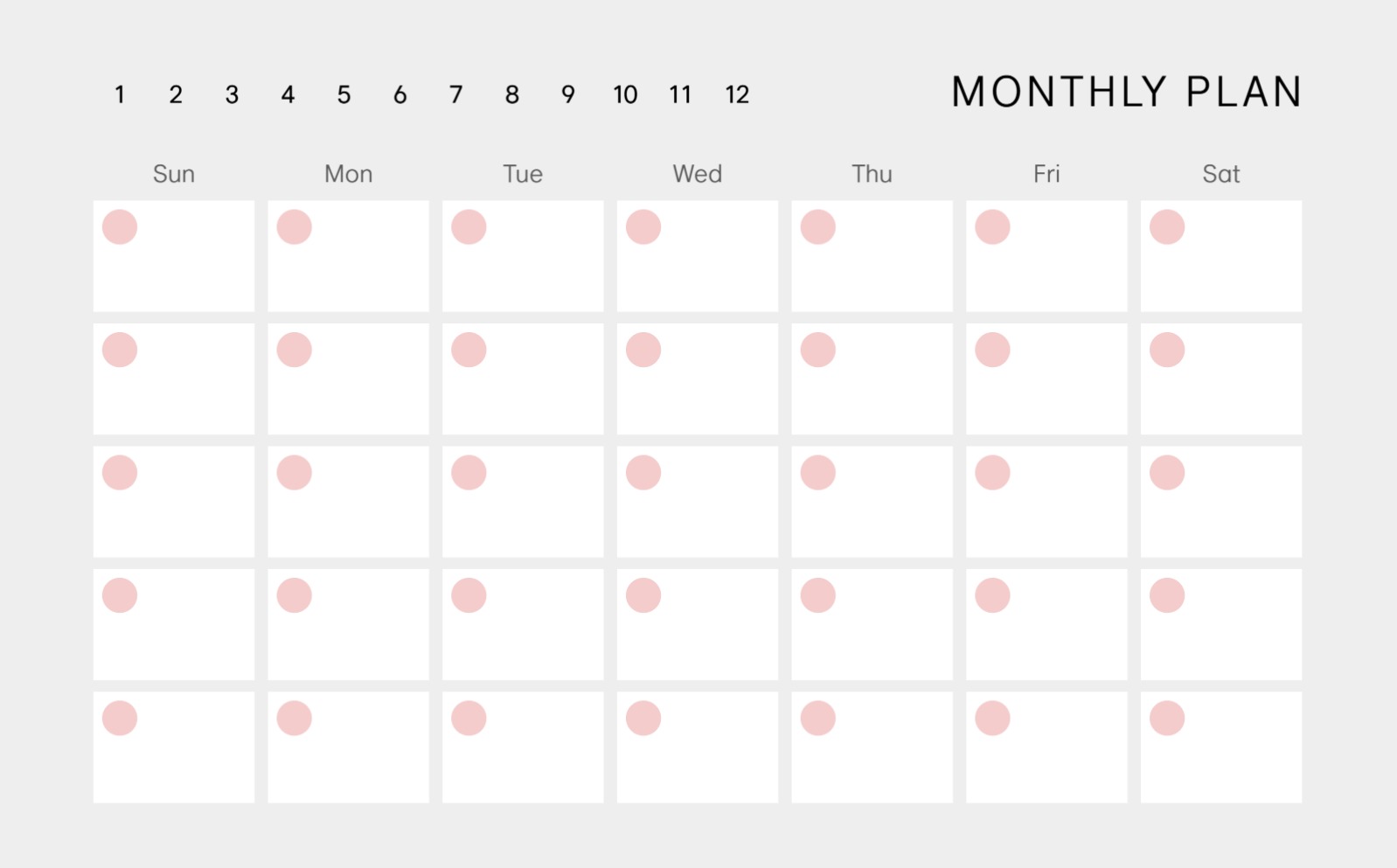Click the Sat day label
The image size is (1397, 868).
1220,174
